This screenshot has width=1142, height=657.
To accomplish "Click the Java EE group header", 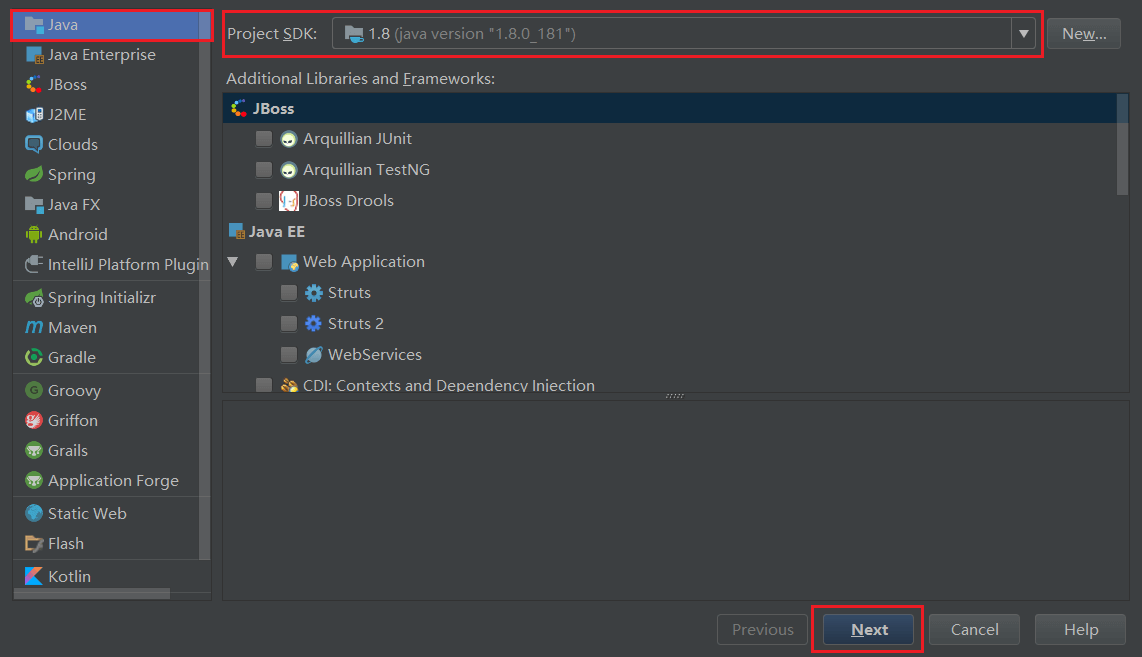I will tap(277, 232).
